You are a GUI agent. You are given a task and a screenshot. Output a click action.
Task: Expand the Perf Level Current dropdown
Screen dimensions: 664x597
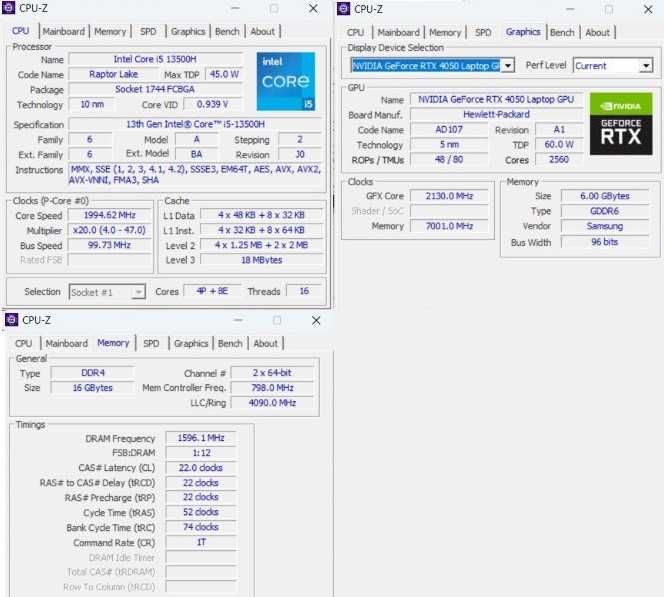646,65
